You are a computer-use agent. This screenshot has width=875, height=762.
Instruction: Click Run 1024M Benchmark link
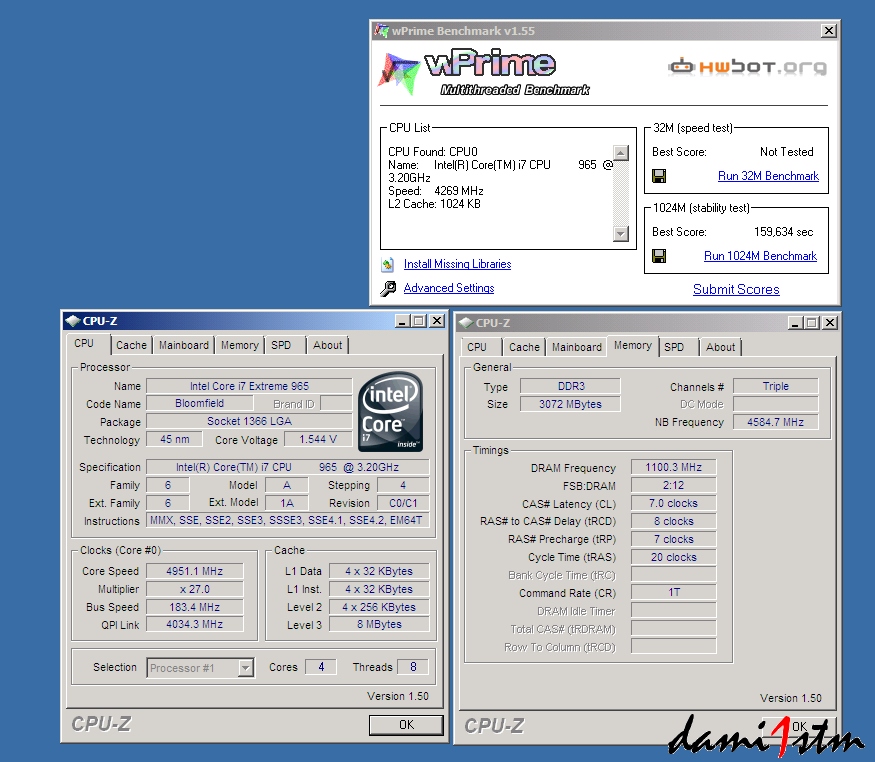click(760, 256)
